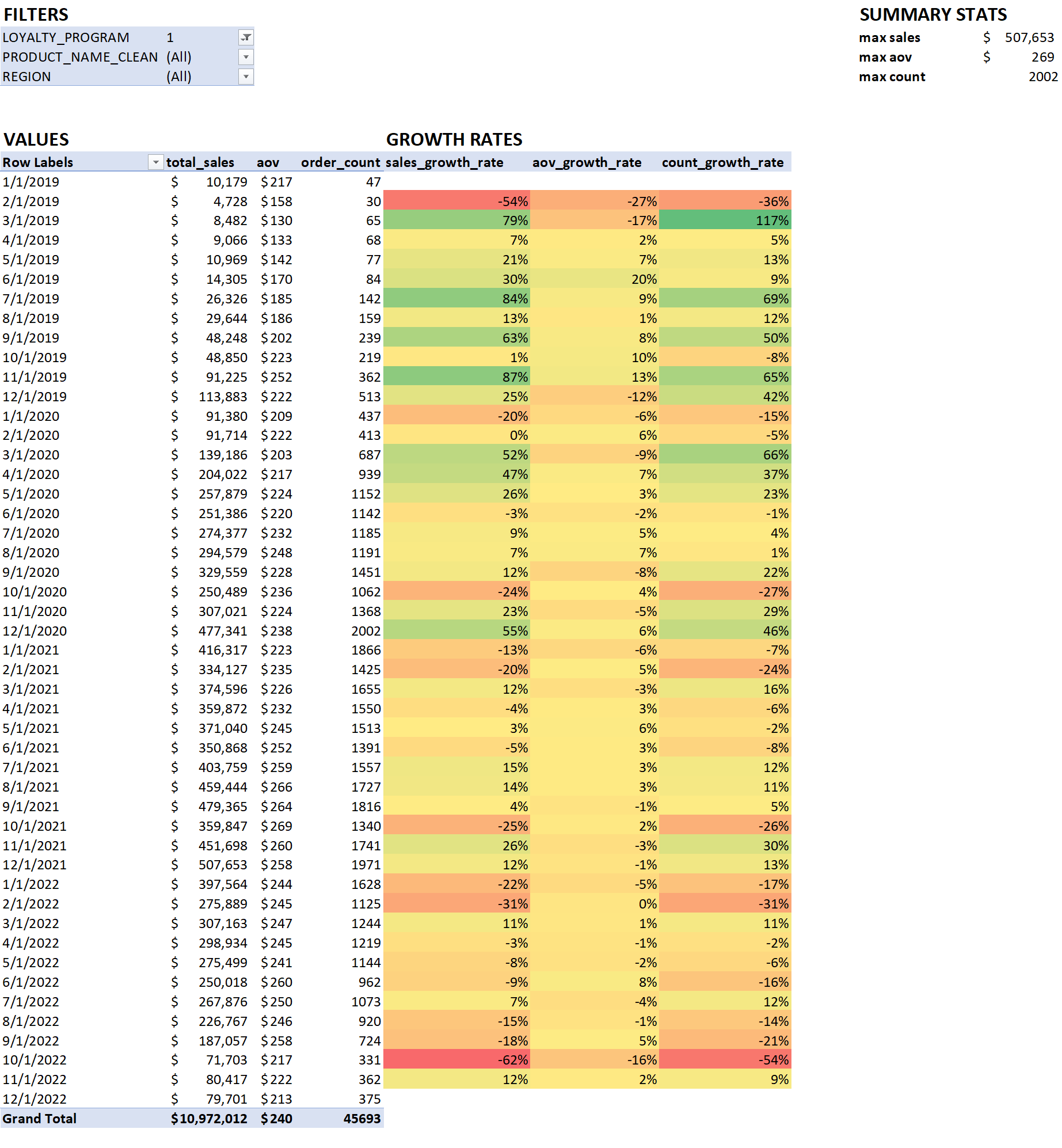Select the aov column header
The image size is (1062, 1148).
pos(267,162)
